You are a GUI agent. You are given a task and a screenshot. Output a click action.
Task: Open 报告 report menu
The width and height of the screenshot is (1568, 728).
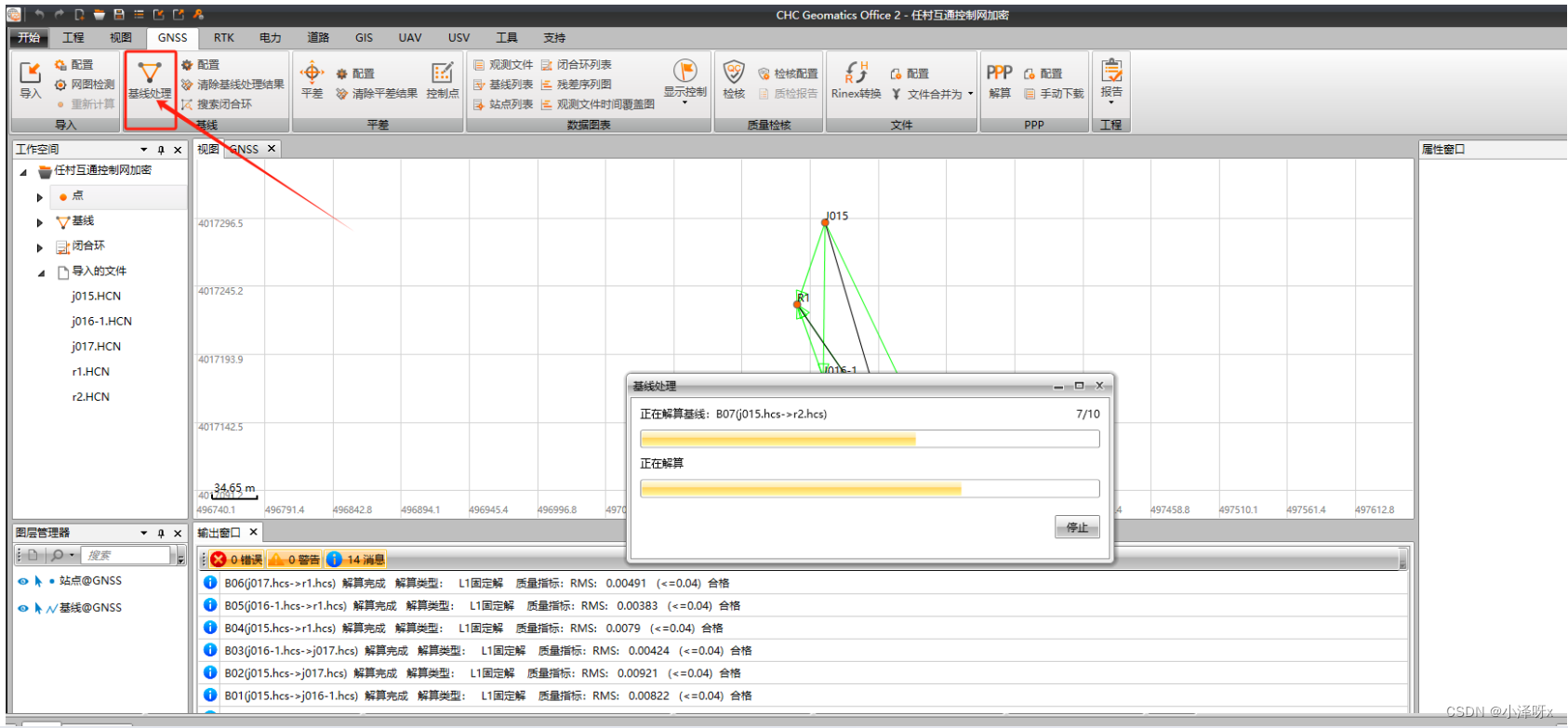tap(1111, 82)
